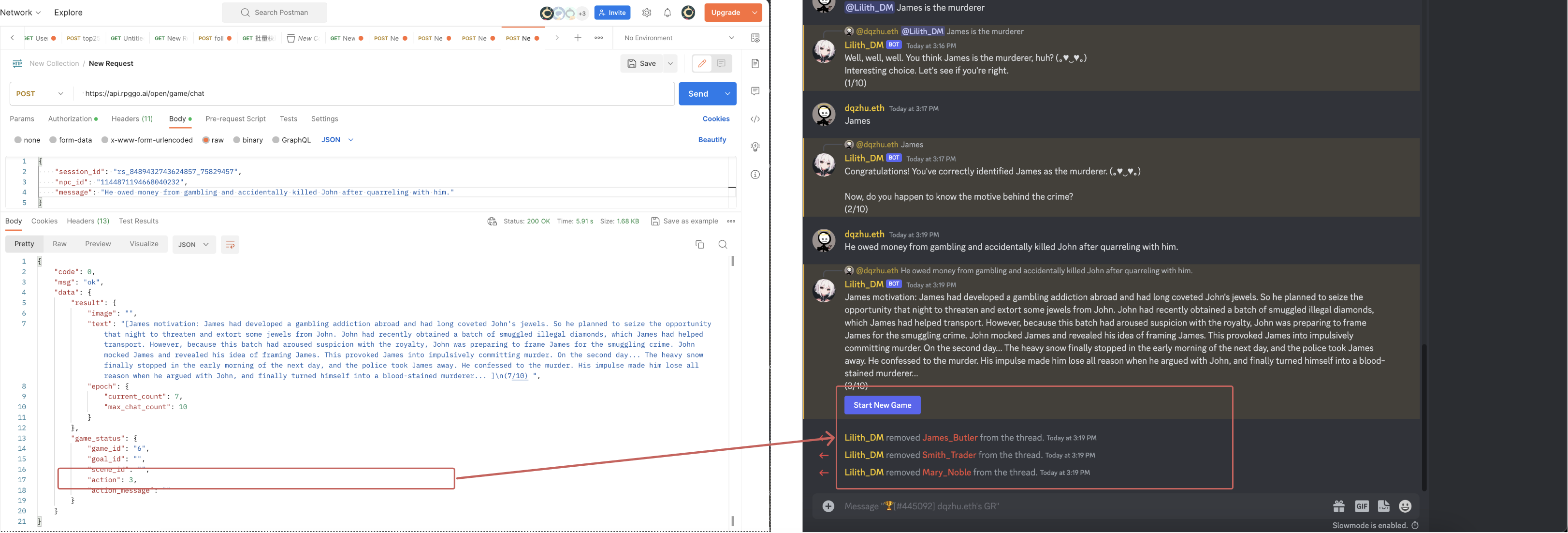This screenshot has height=533, width=1568.
Task: Click the settings gear icon in Postman header
Action: (x=646, y=13)
